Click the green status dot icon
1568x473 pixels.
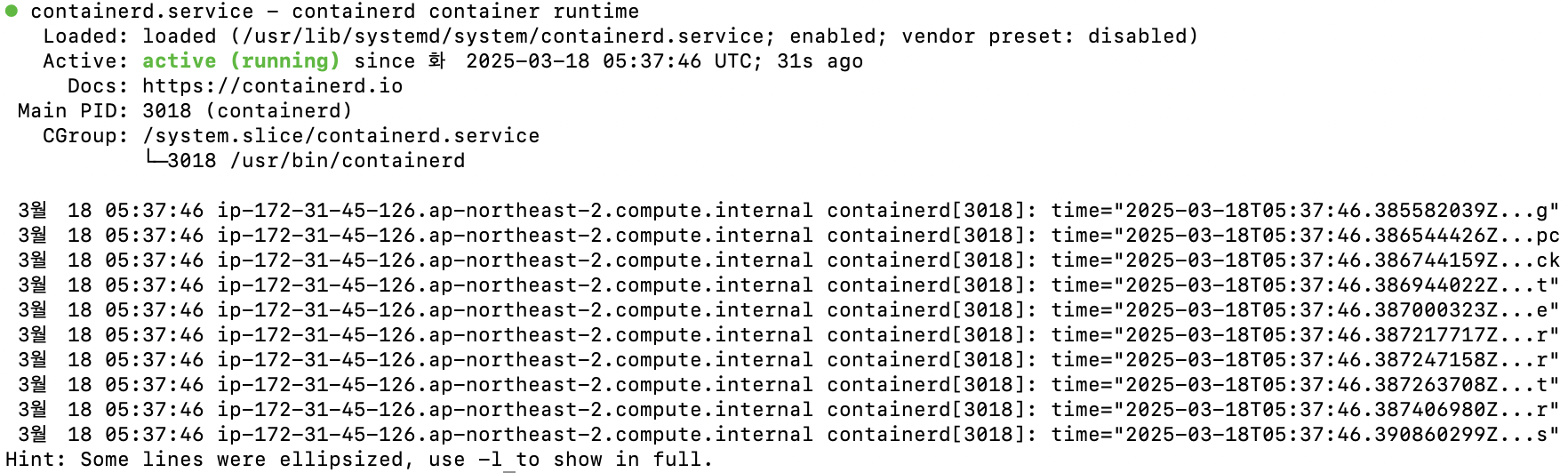pos(12,12)
